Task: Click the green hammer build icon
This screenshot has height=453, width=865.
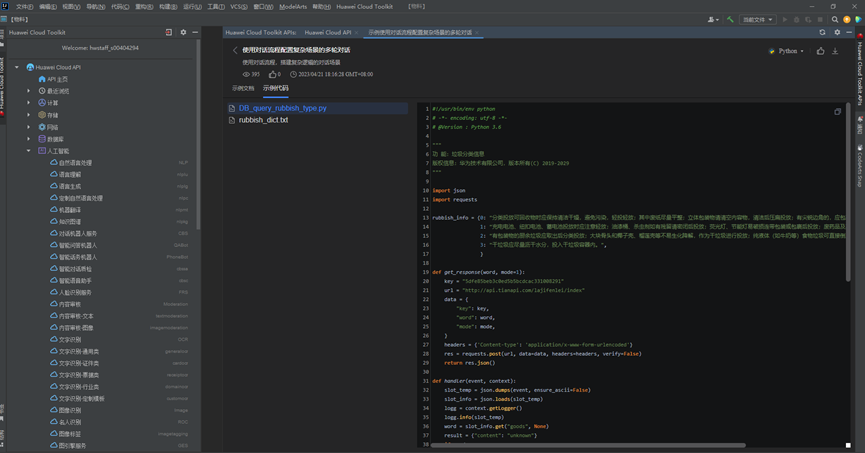Action: click(731, 19)
